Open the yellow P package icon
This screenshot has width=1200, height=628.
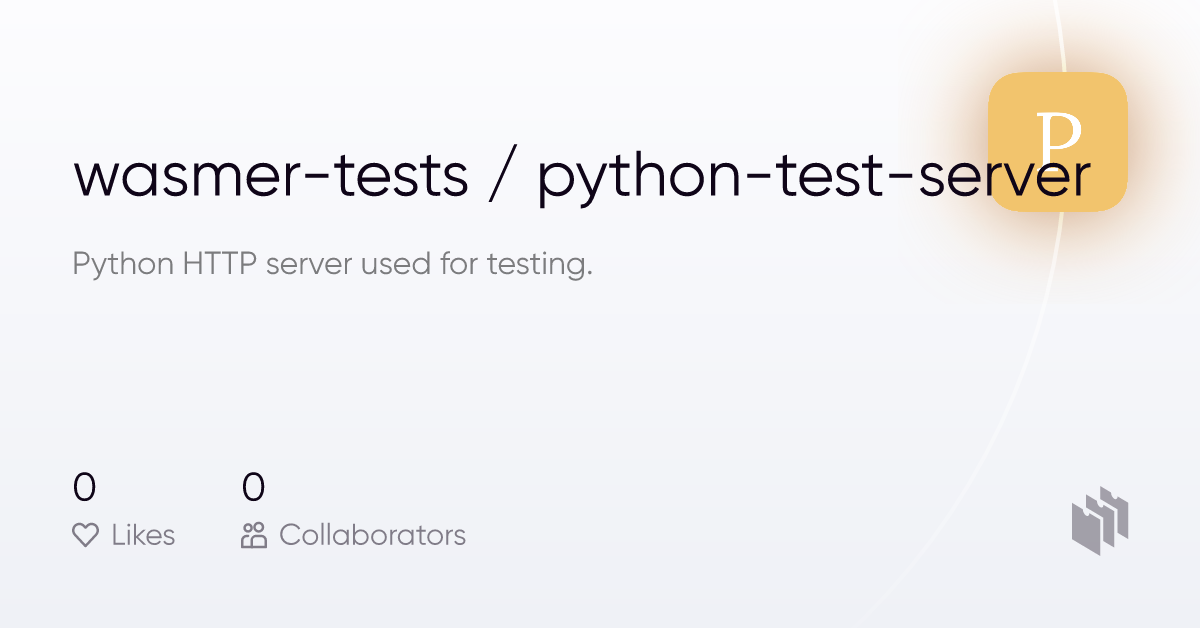pos(1058,141)
